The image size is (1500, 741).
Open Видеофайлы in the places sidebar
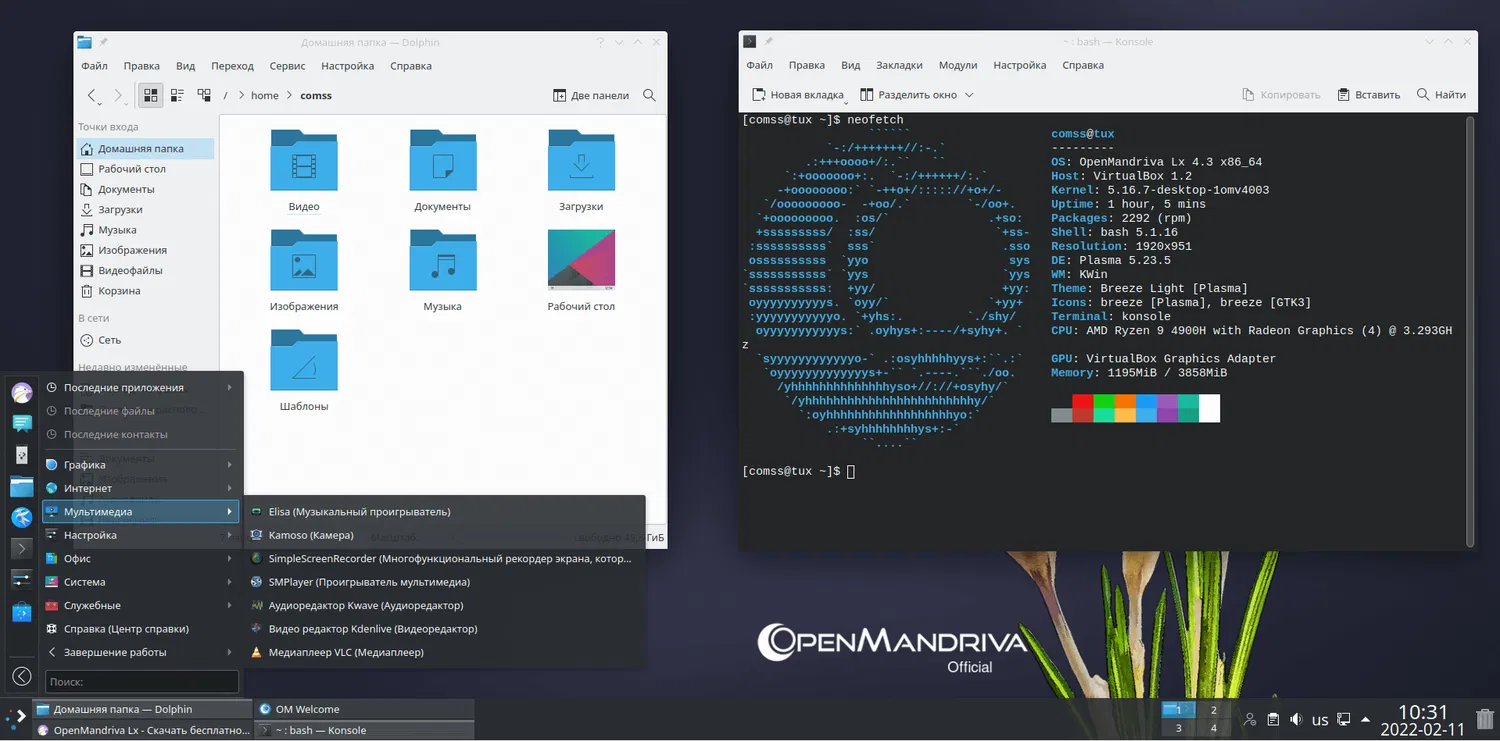(145, 270)
